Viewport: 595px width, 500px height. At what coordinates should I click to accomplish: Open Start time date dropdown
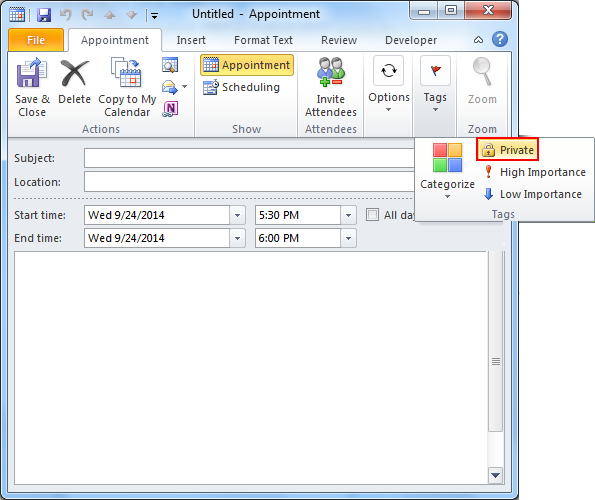pyautogui.click(x=238, y=215)
